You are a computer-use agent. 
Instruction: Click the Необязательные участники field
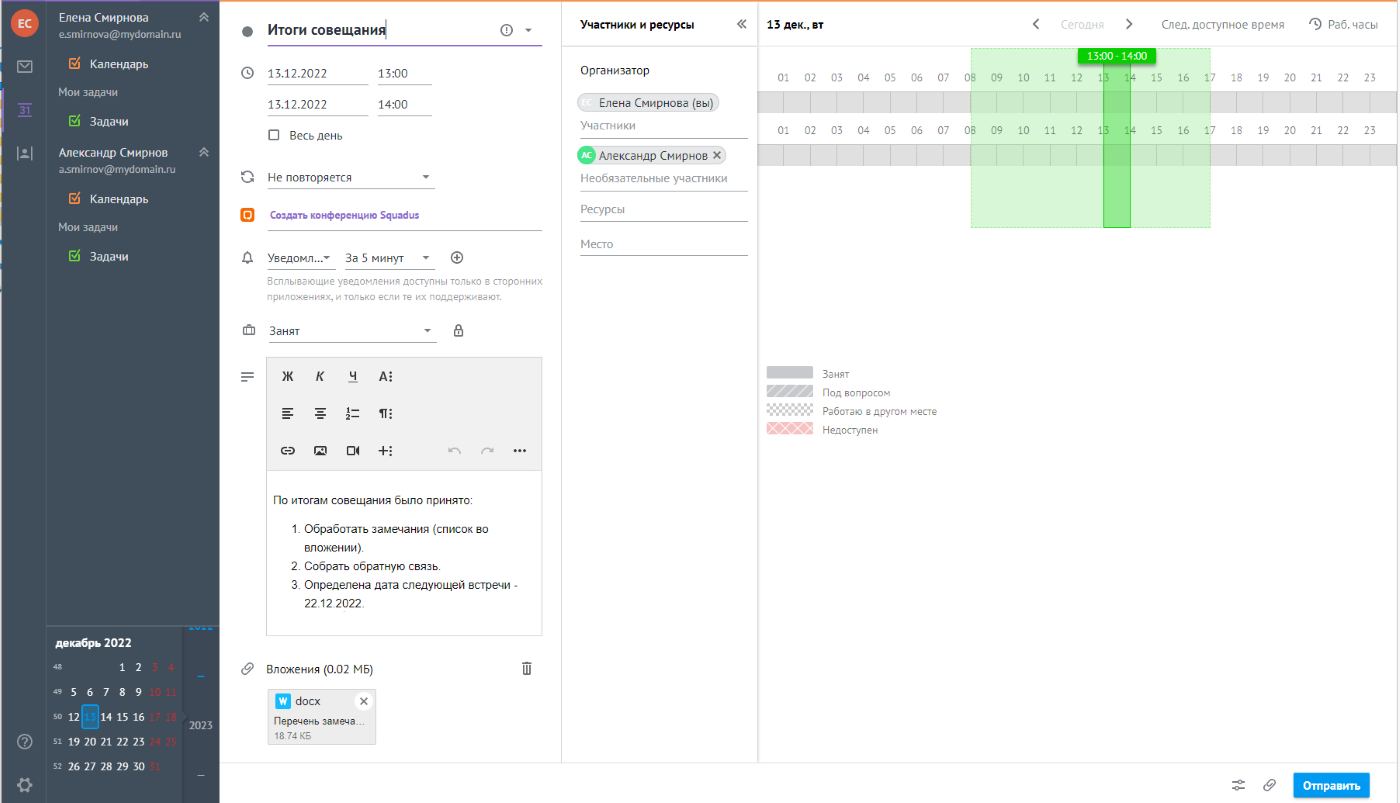(x=664, y=178)
